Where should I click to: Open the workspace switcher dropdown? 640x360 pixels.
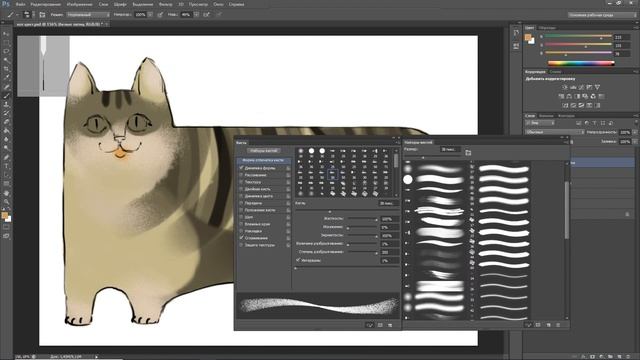click(x=602, y=15)
